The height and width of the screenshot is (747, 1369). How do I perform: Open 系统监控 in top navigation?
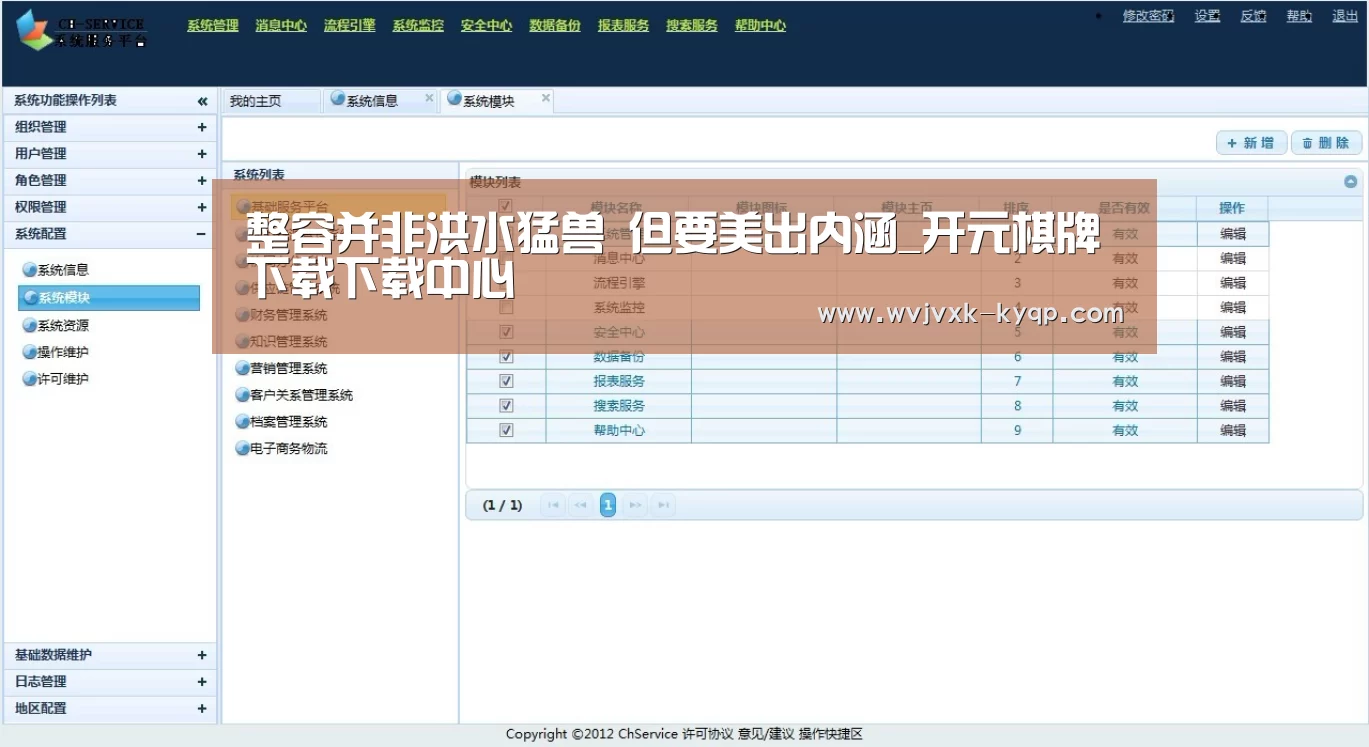418,26
